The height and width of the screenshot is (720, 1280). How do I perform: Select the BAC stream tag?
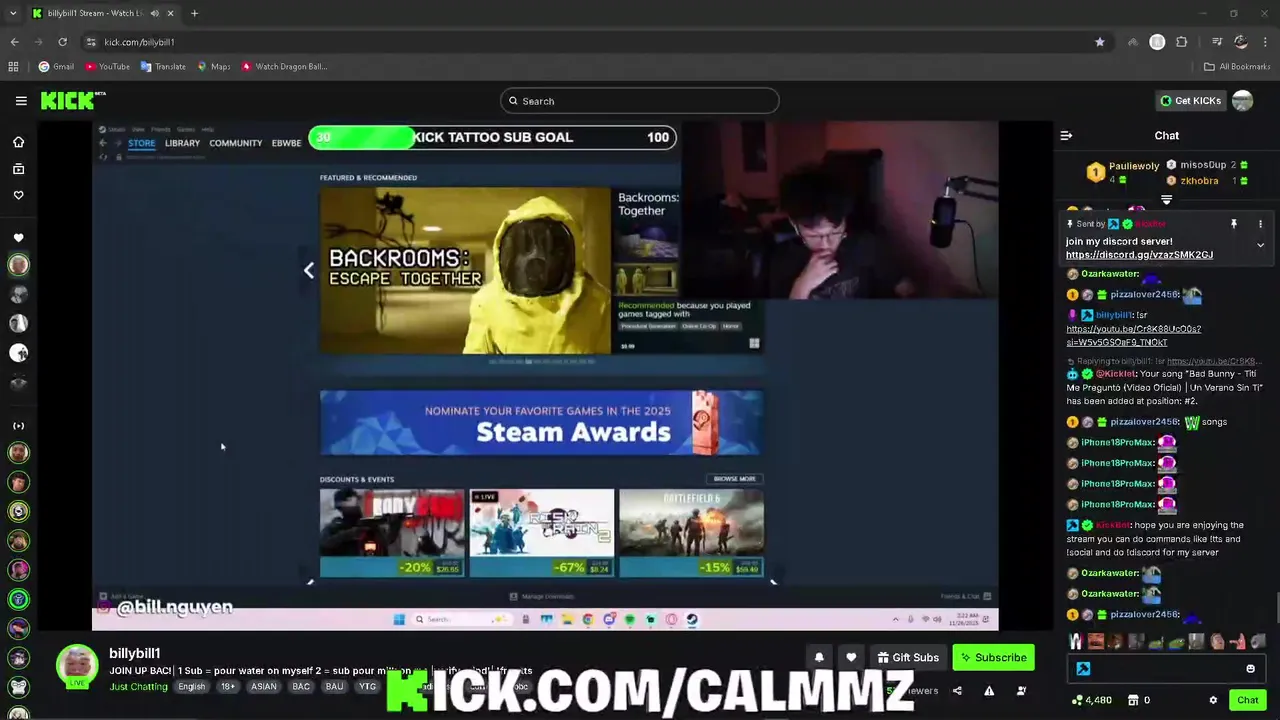point(301,687)
